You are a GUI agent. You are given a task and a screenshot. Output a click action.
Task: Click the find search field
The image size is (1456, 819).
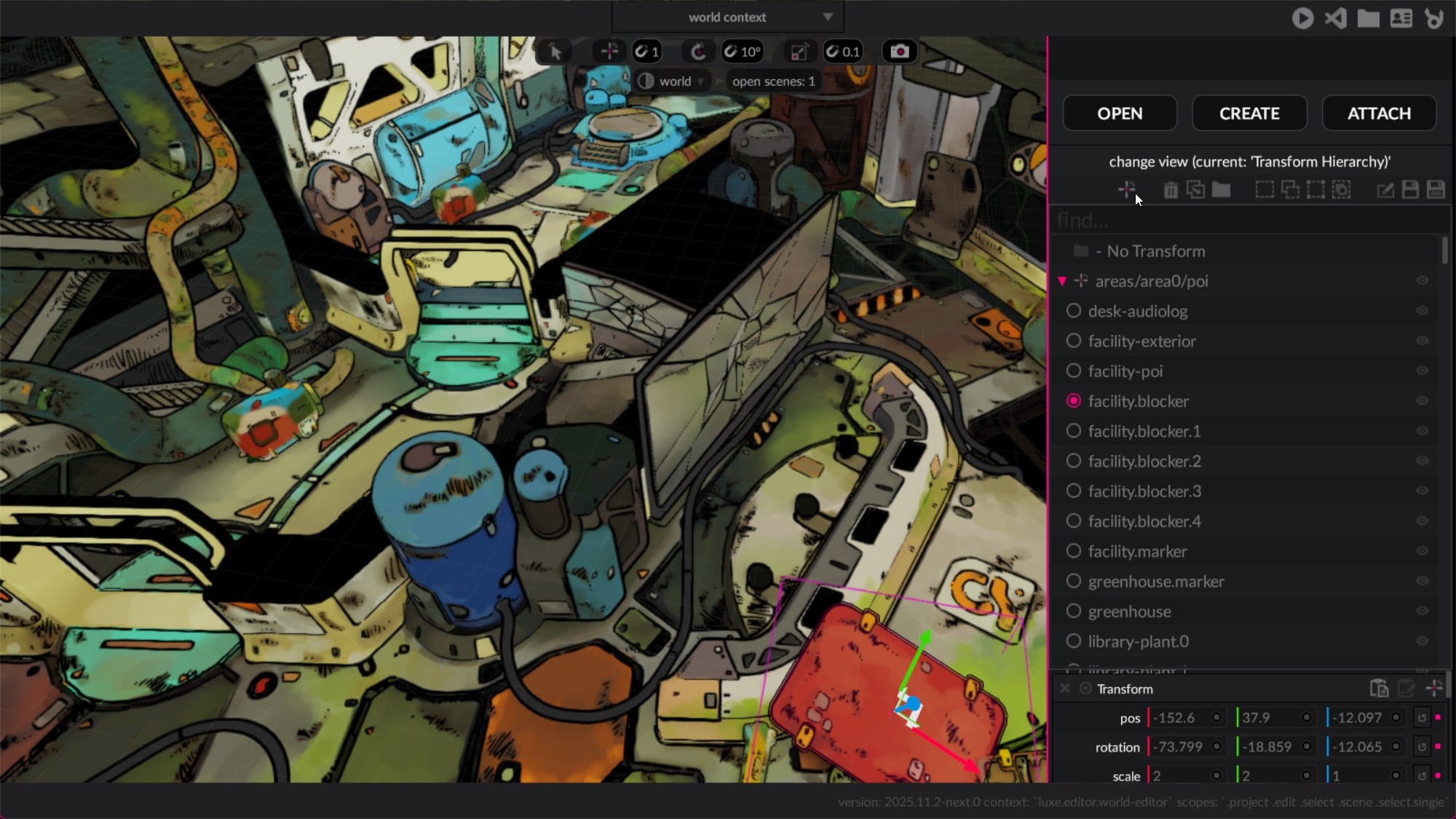click(1245, 220)
